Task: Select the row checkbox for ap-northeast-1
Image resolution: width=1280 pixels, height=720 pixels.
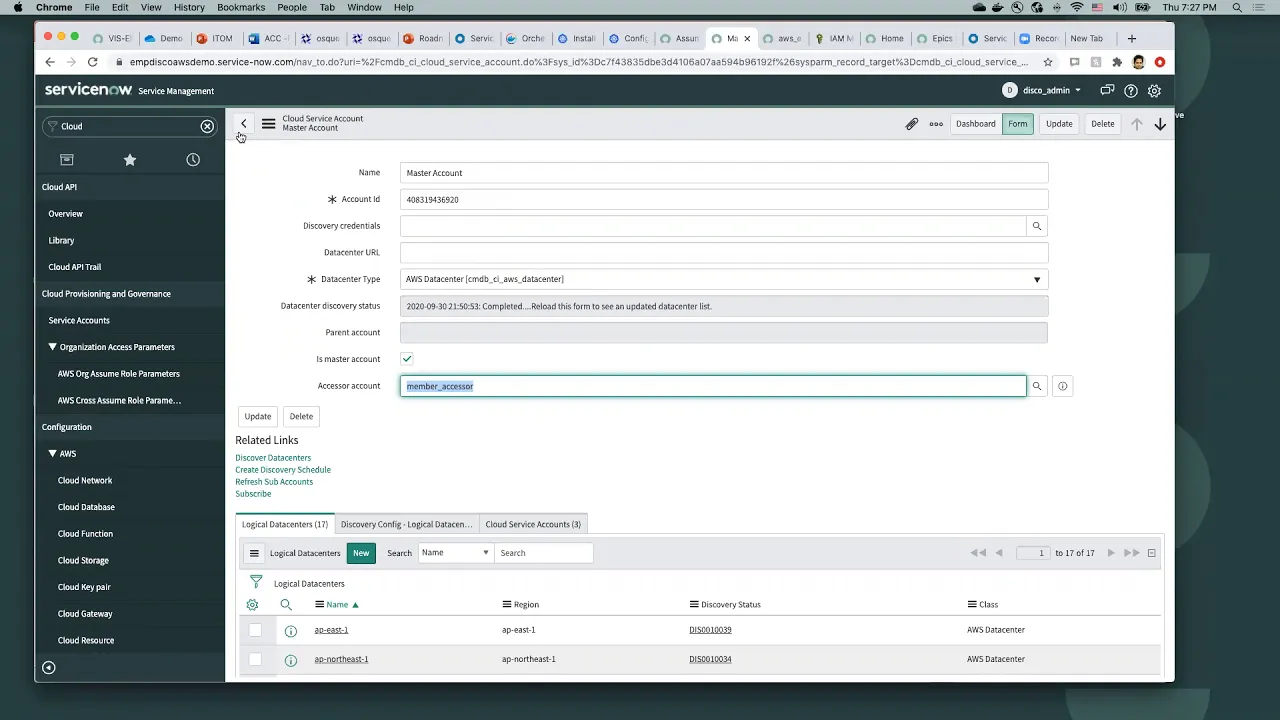Action: click(255, 659)
